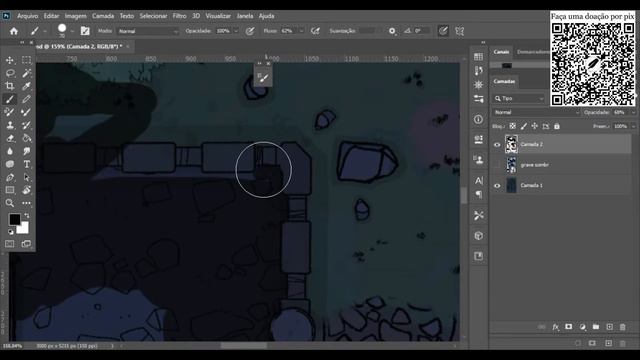Expand Opacidade slider dropdown in options bar

point(236,31)
